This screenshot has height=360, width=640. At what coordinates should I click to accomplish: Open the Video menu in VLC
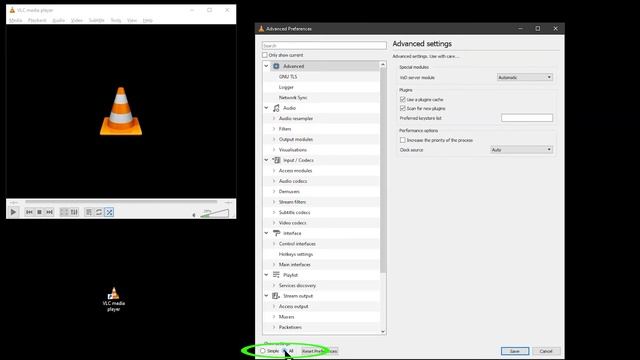(x=77, y=20)
